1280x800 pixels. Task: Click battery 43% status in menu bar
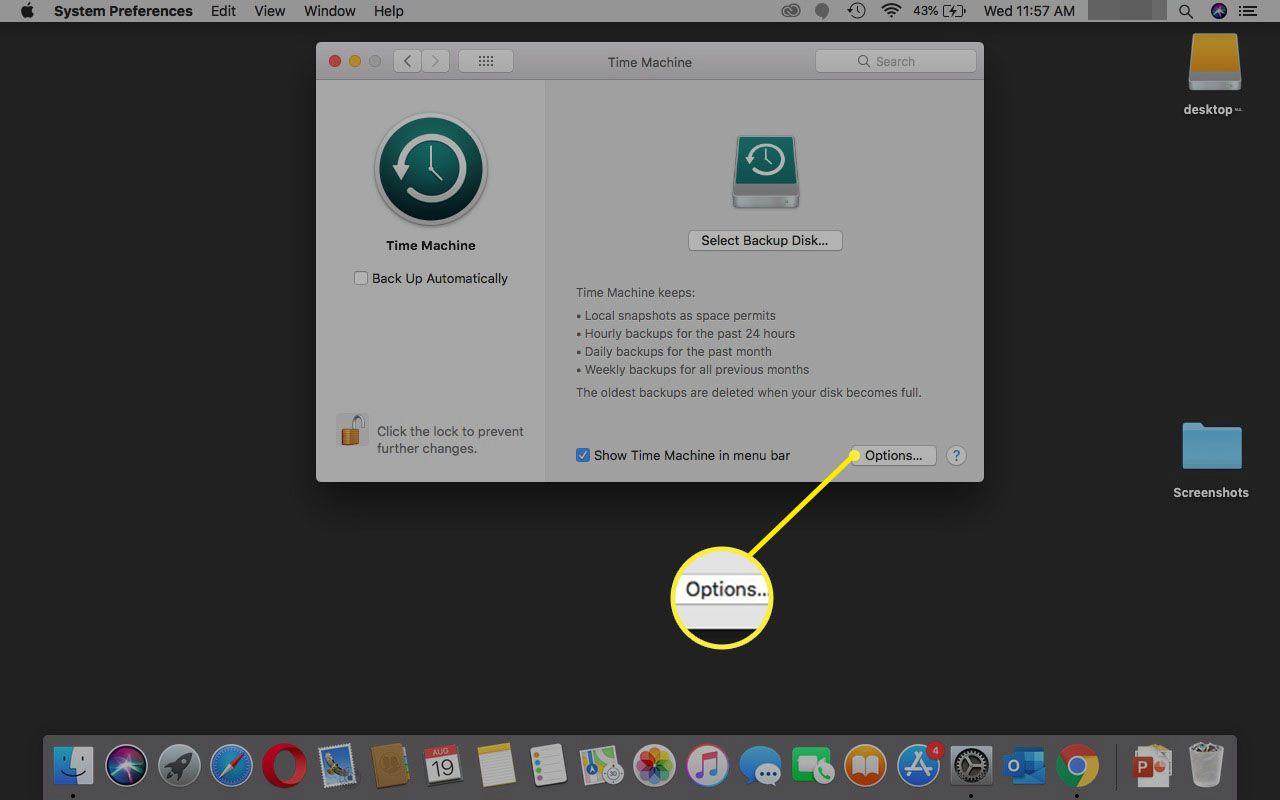click(x=938, y=11)
